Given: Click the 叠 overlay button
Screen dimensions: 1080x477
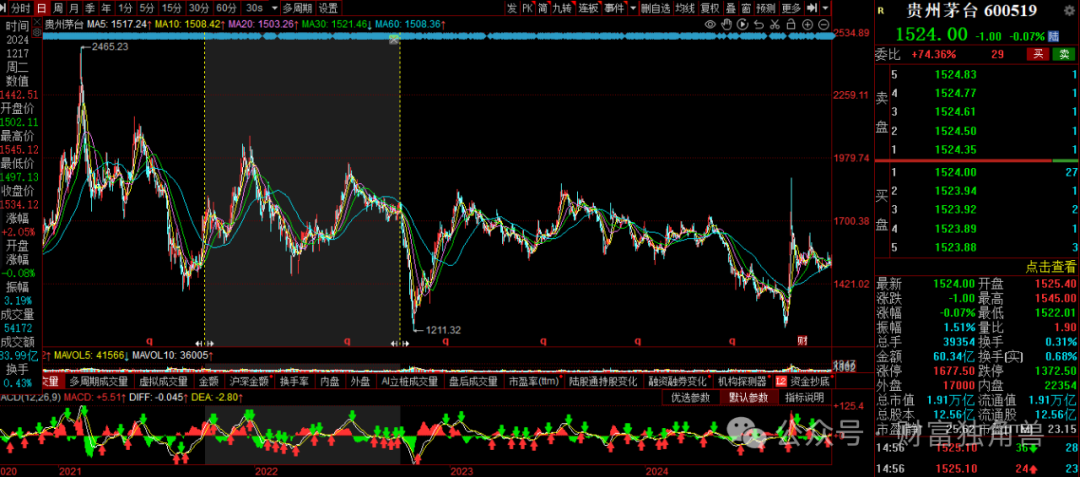Looking at the screenshot, I should [x=731, y=8].
